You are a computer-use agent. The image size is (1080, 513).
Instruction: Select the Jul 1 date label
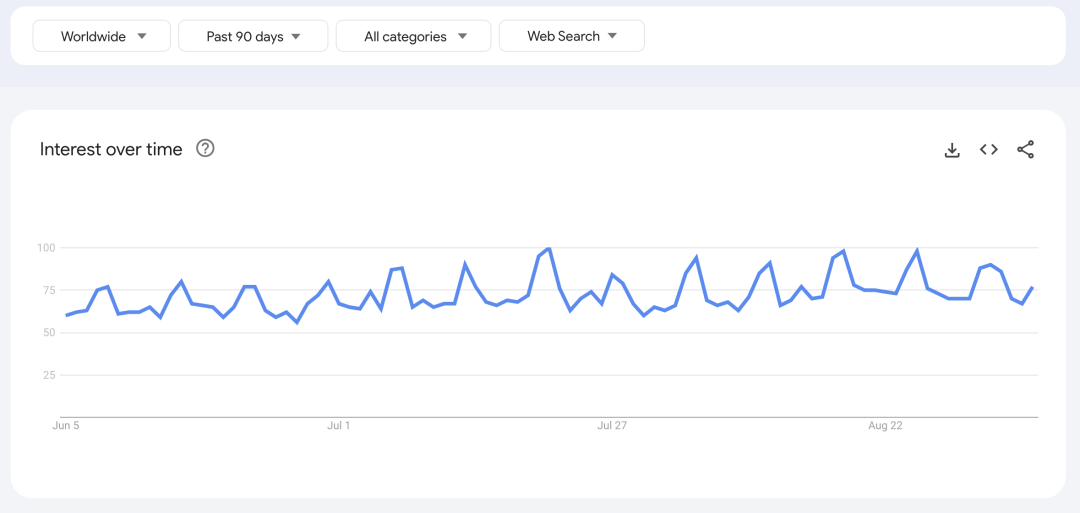click(x=339, y=426)
